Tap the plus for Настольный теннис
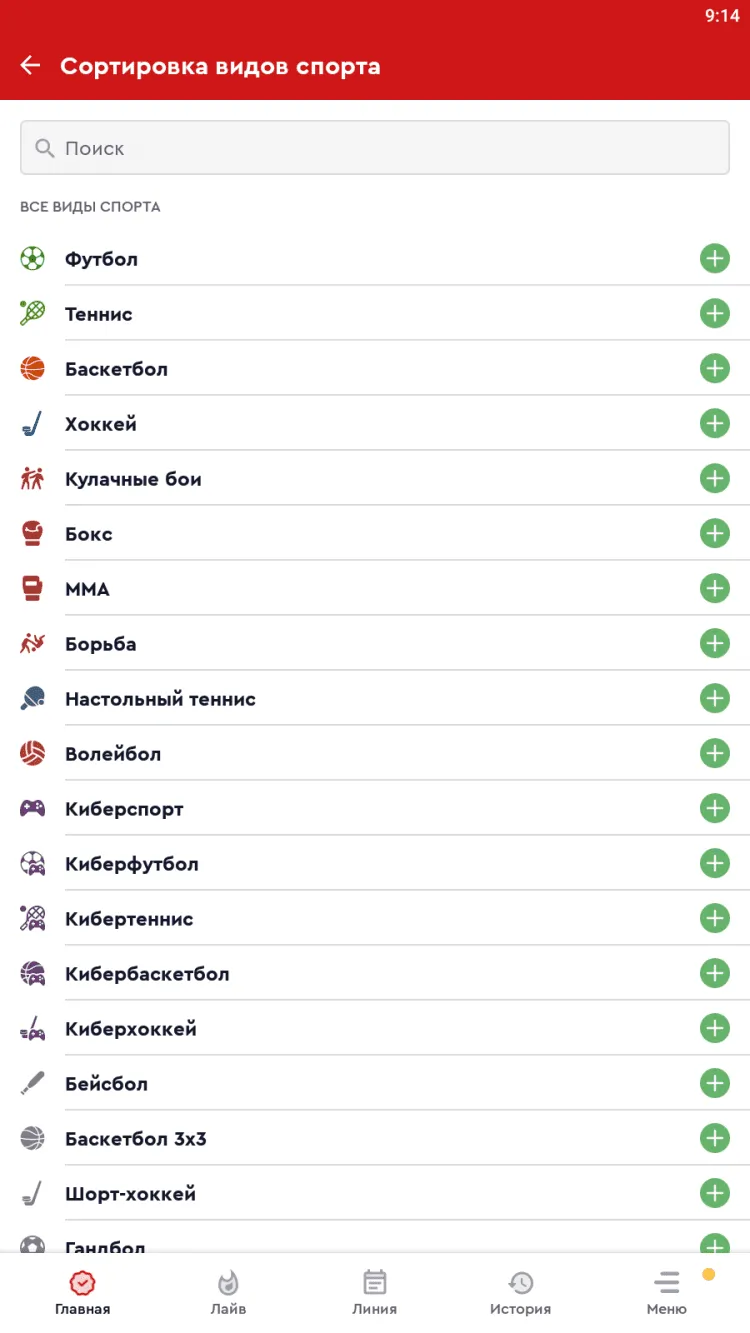 (x=714, y=698)
